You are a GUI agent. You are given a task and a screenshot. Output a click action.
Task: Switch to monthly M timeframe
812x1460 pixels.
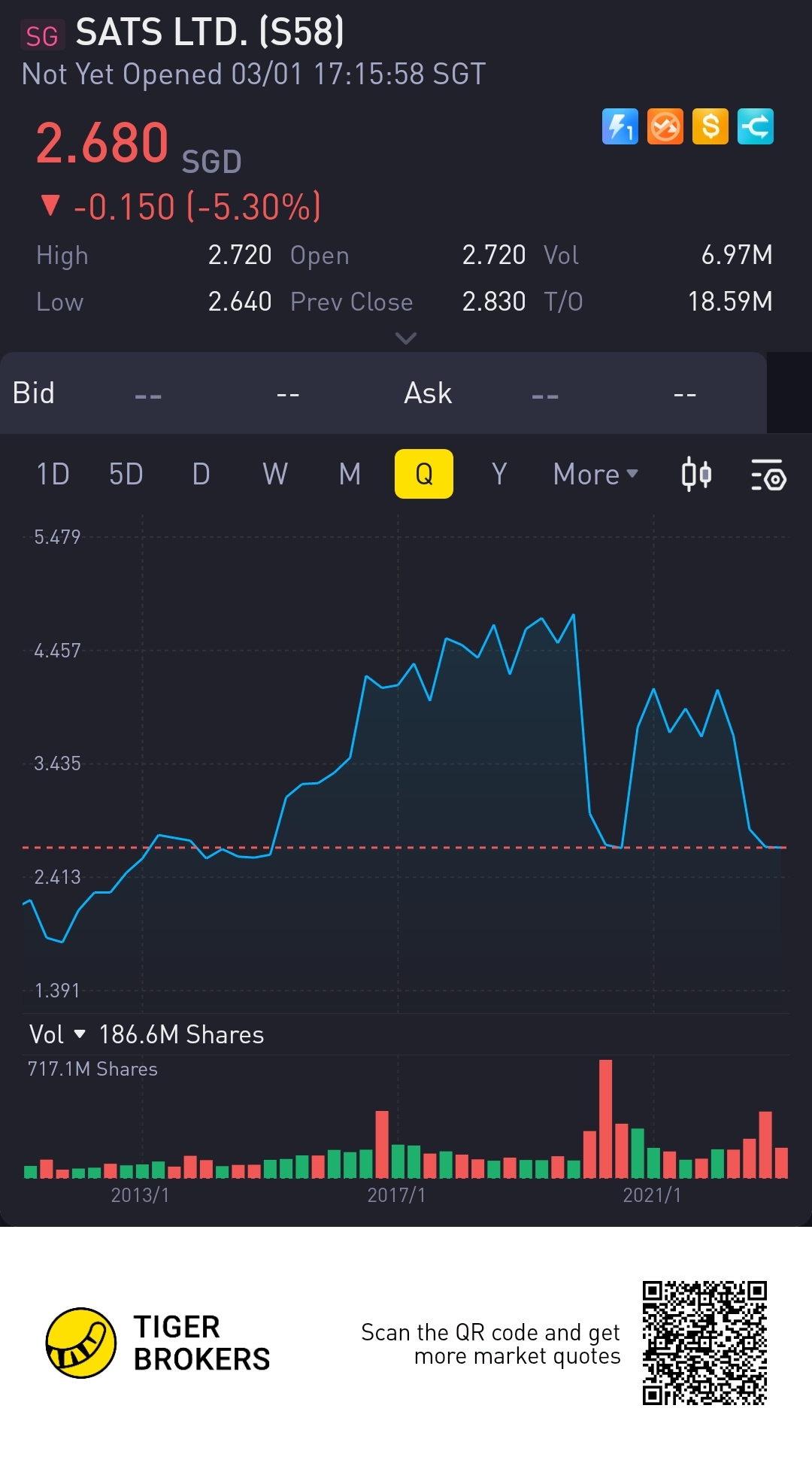[x=350, y=475]
